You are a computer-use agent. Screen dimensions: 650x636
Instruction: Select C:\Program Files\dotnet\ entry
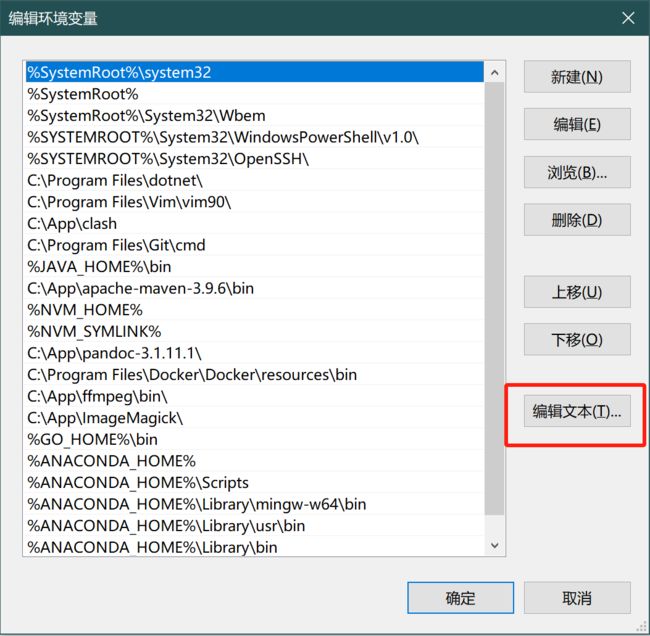point(254,180)
